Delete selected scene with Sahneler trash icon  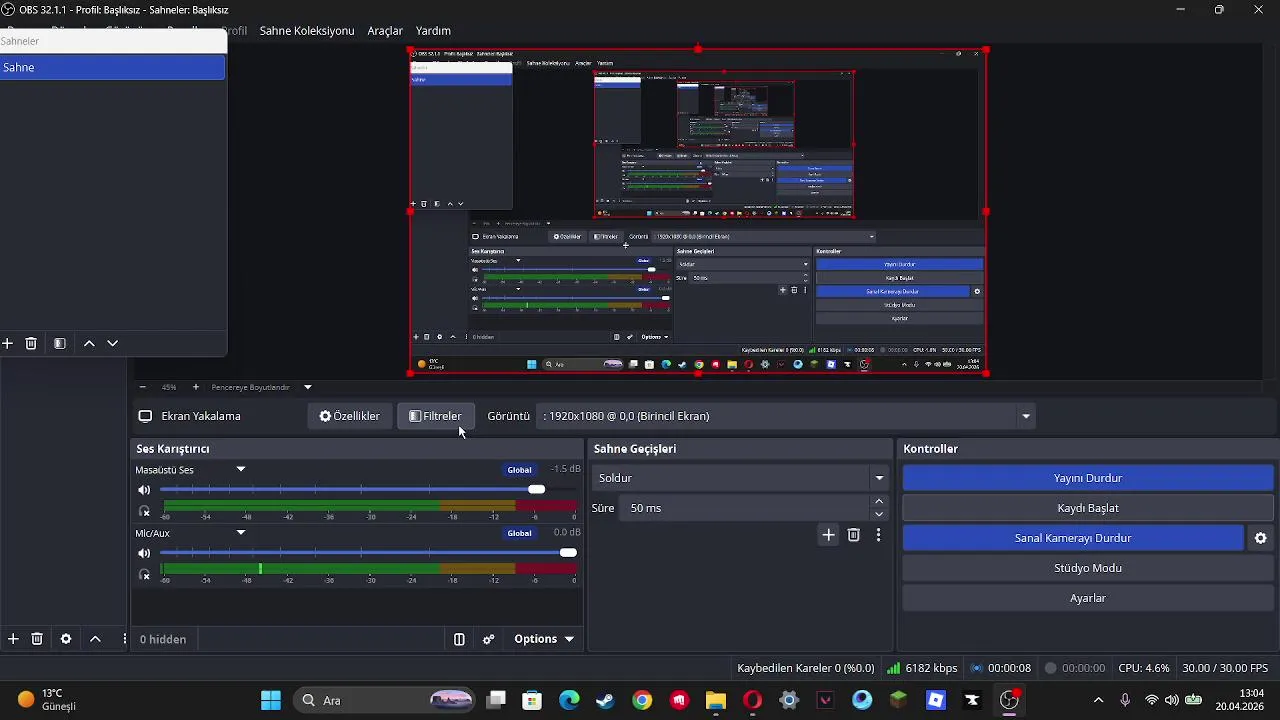pyautogui.click(x=31, y=343)
